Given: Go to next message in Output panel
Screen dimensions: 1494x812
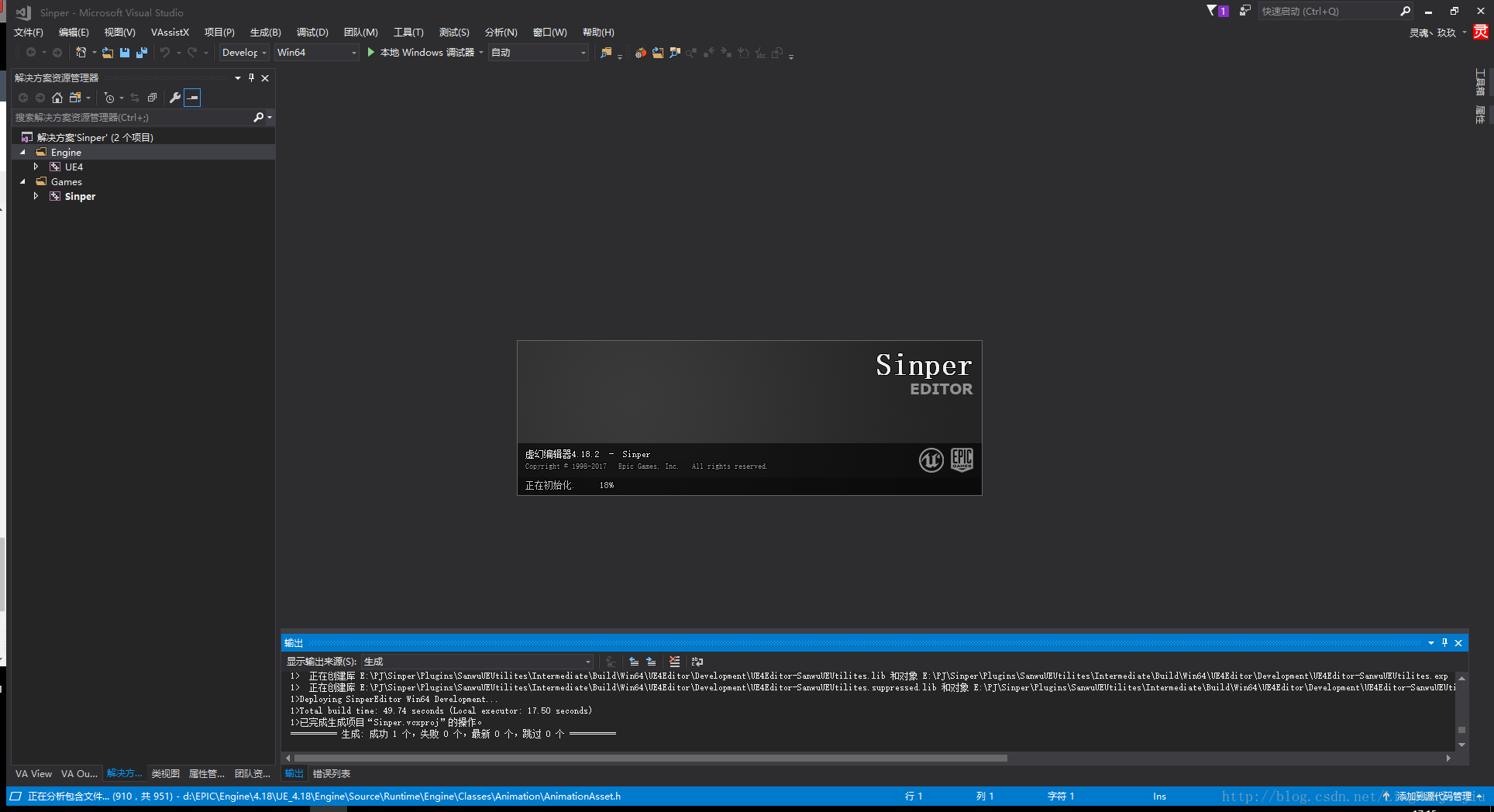Looking at the screenshot, I should tap(651, 662).
